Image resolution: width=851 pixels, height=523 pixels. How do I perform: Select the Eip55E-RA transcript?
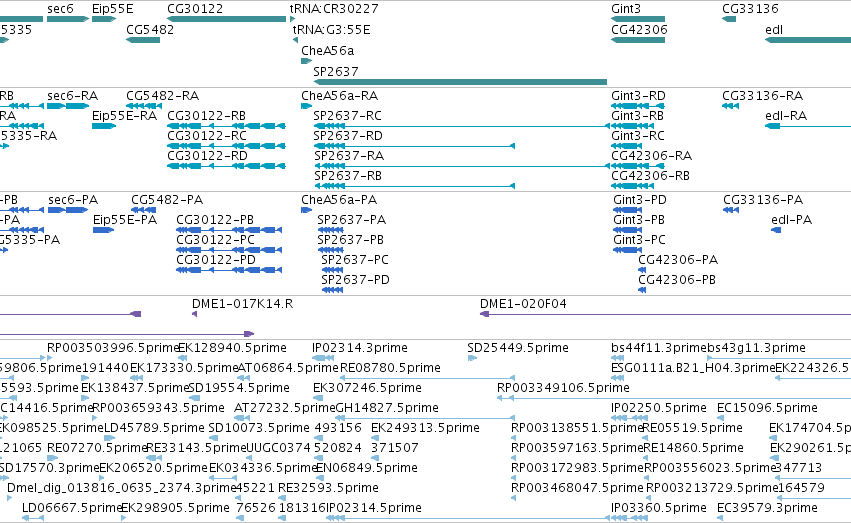point(104,126)
